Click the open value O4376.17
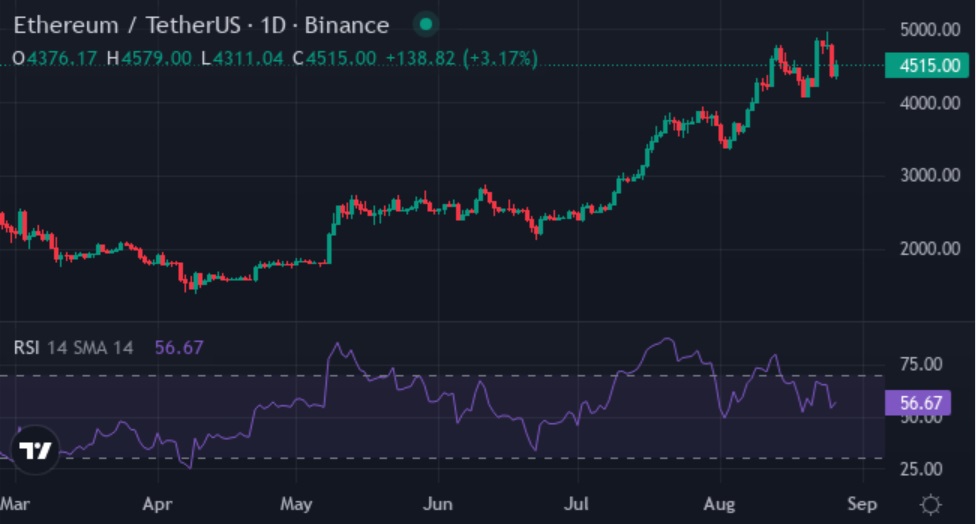The width and height of the screenshot is (976, 524). pos(55,58)
